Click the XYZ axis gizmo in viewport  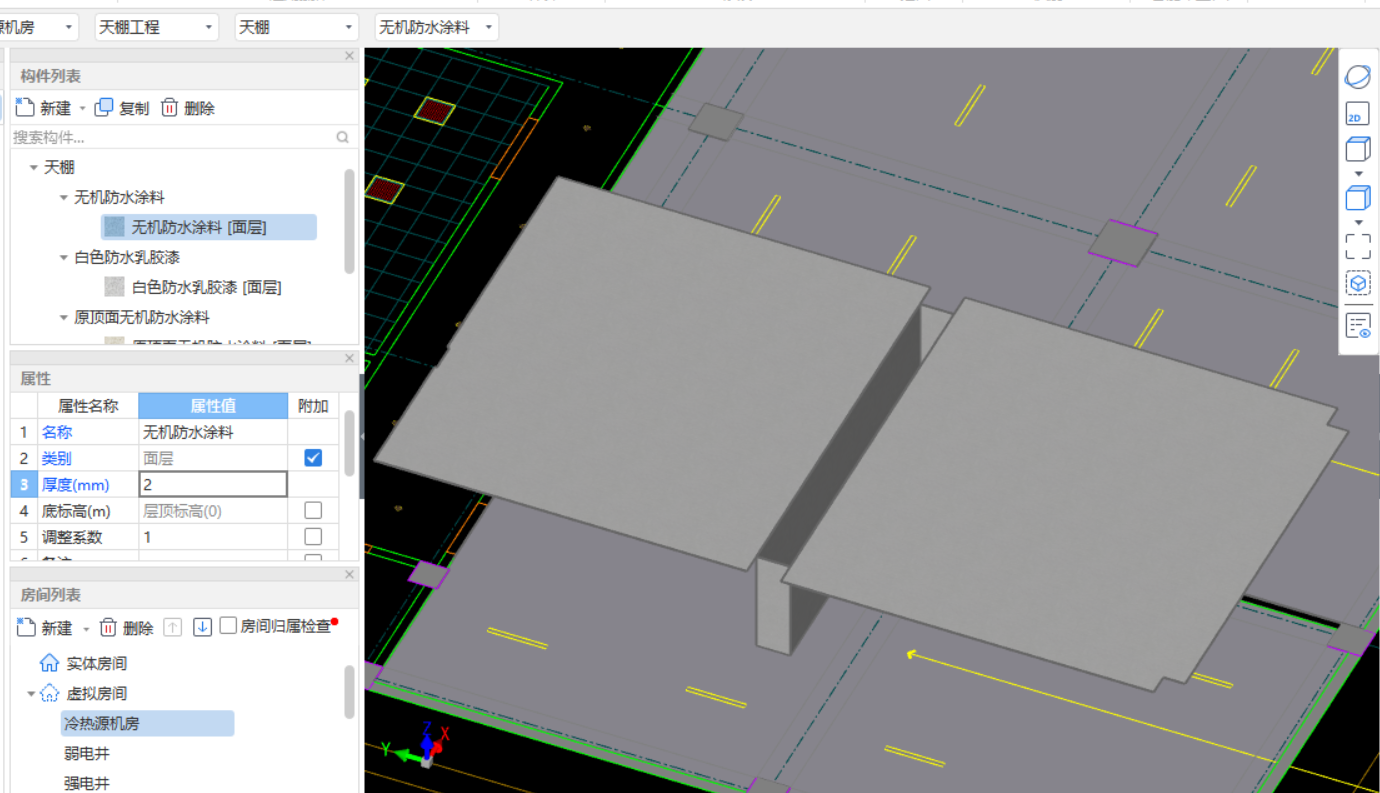coord(418,748)
